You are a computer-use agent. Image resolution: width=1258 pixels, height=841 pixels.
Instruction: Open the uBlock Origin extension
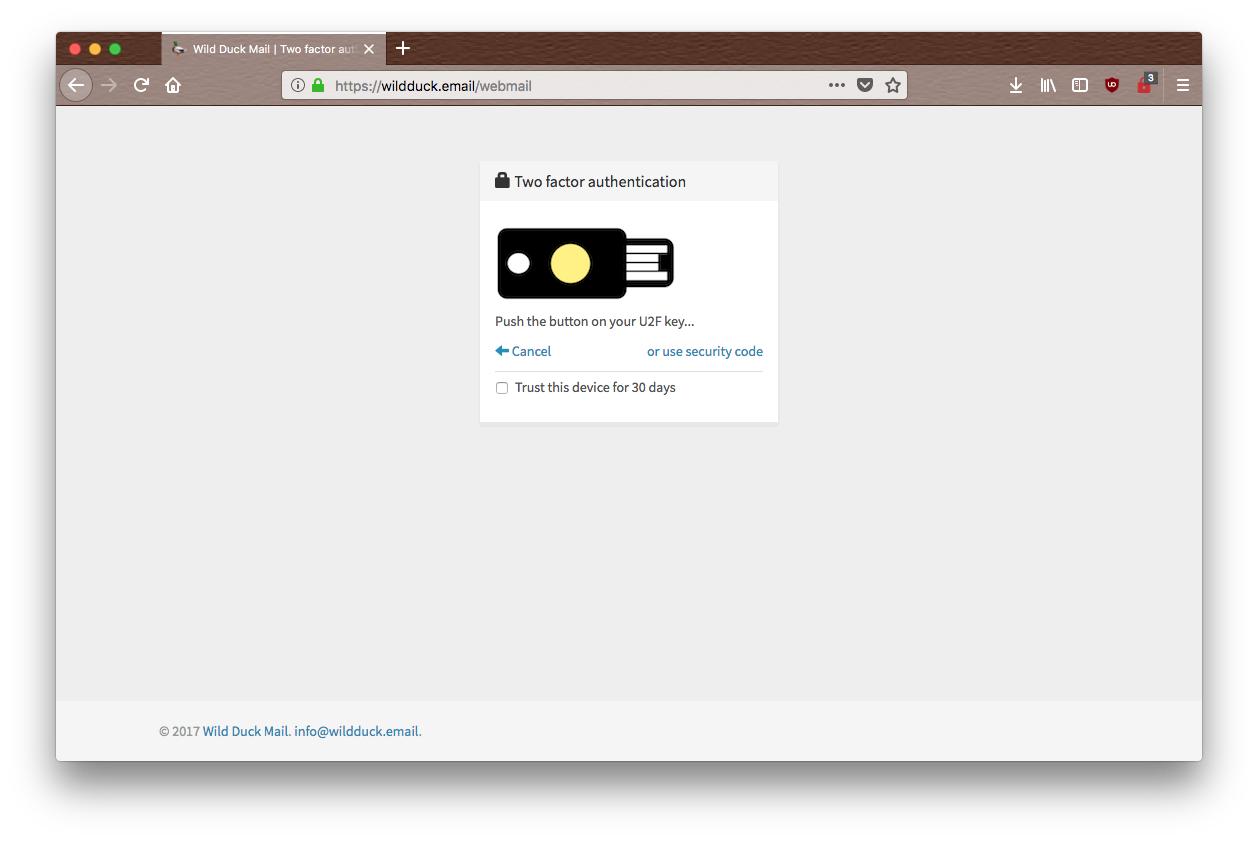pyautogui.click(x=1112, y=85)
